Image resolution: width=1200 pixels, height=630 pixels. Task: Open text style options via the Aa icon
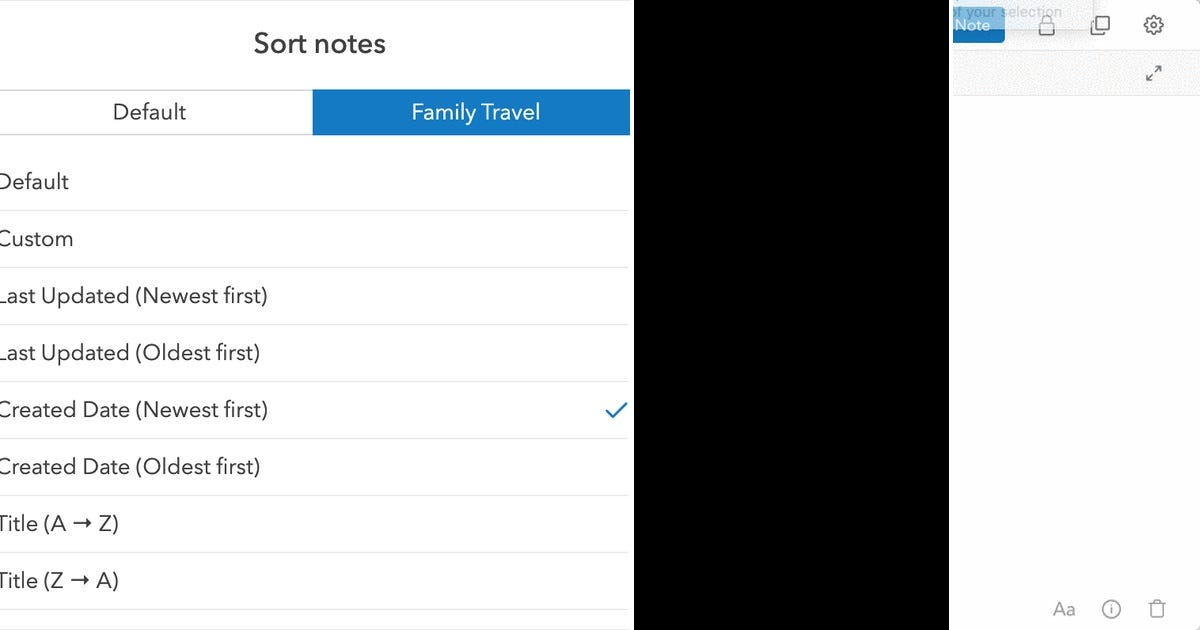(x=1063, y=608)
